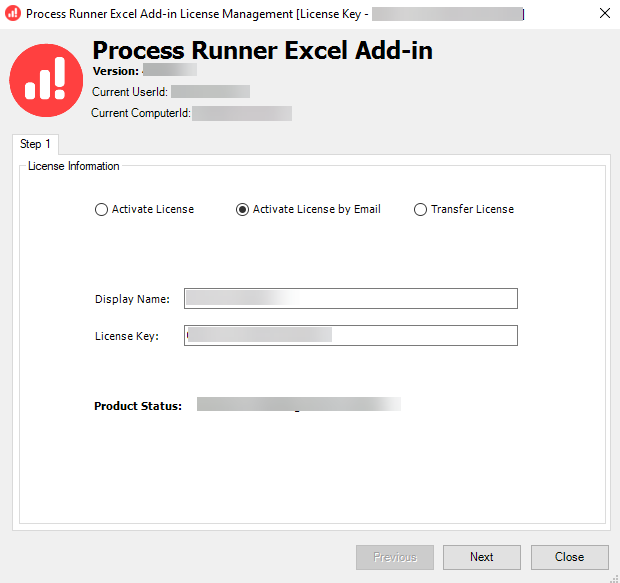The width and height of the screenshot is (620, 583).
Task: Close the window using the X button
Action: click(x=605, y=14)
